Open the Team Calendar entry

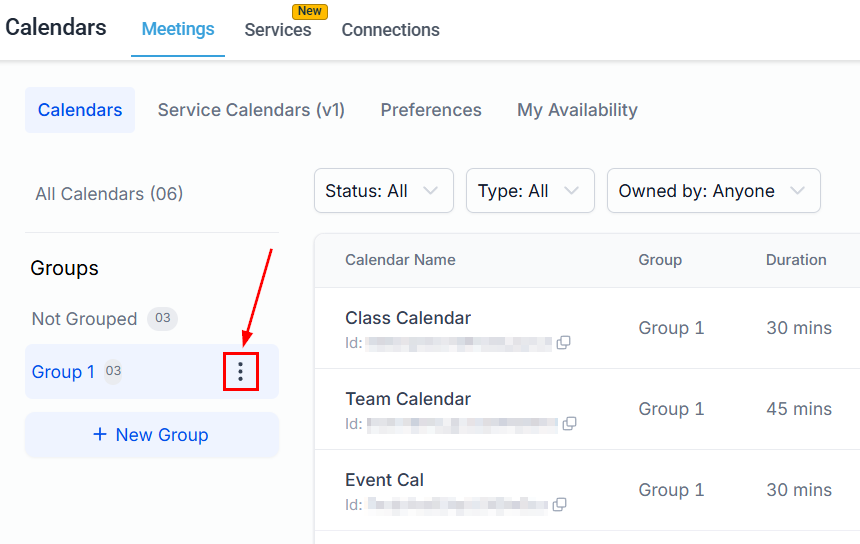tap(408, 399)
